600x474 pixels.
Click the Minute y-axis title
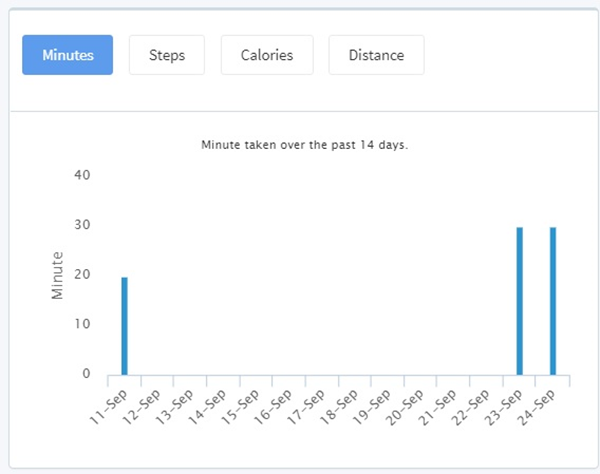click(x=57, y=275)
